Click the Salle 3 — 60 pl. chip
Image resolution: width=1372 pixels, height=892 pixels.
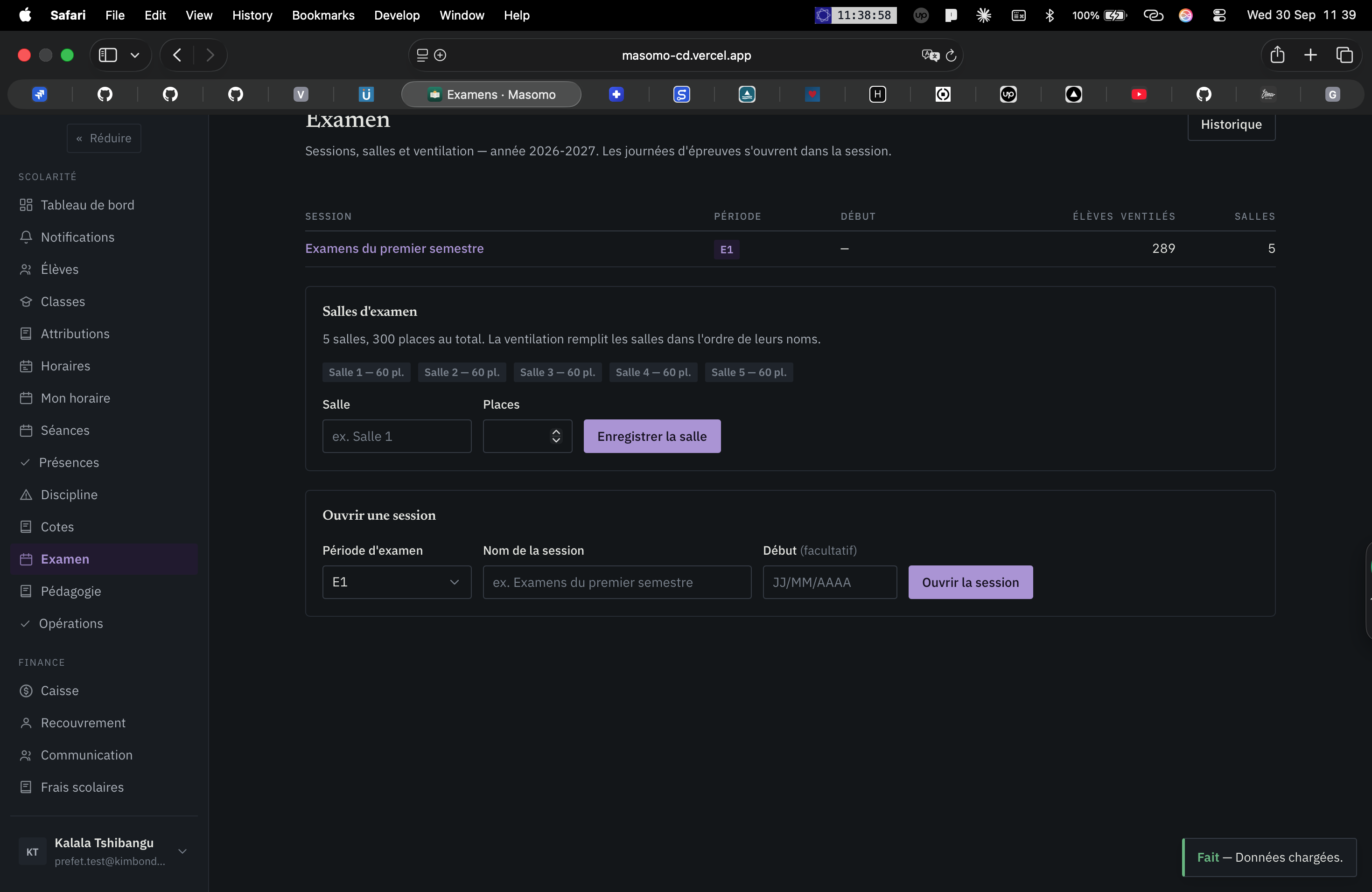click(x=558, y=372)
